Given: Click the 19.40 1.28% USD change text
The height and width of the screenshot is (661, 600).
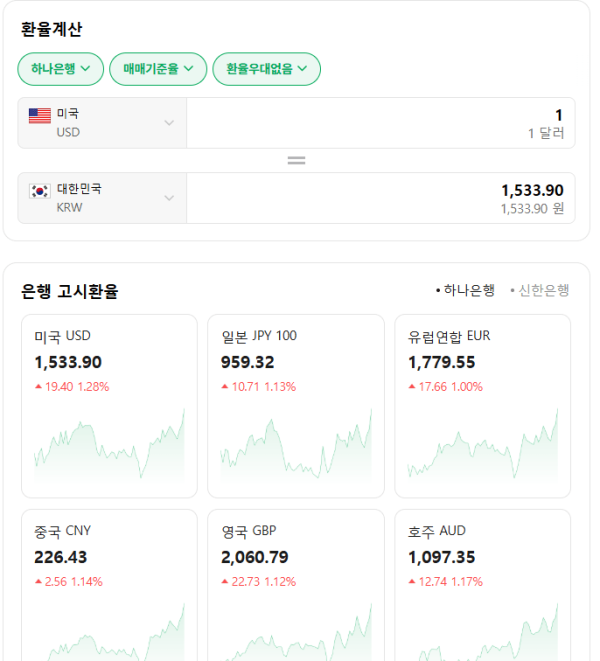Looking at the screenshot, I should [72, 387].
